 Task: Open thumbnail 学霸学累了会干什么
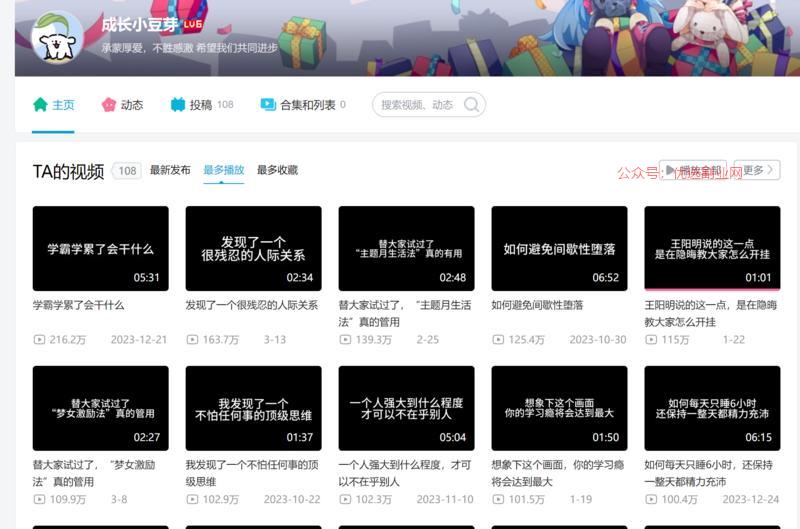click(x=101, y=248)
